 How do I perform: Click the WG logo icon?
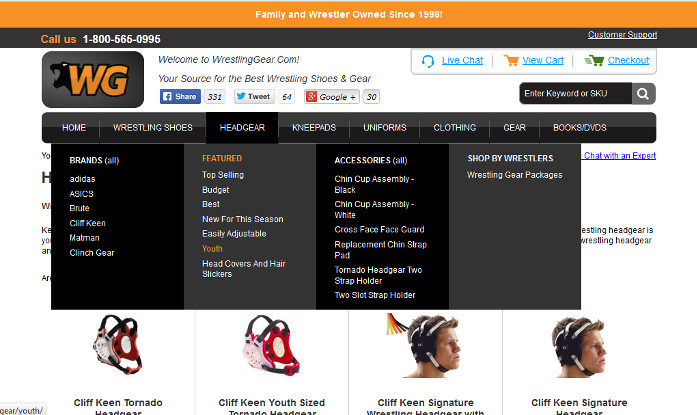[93, 79]
